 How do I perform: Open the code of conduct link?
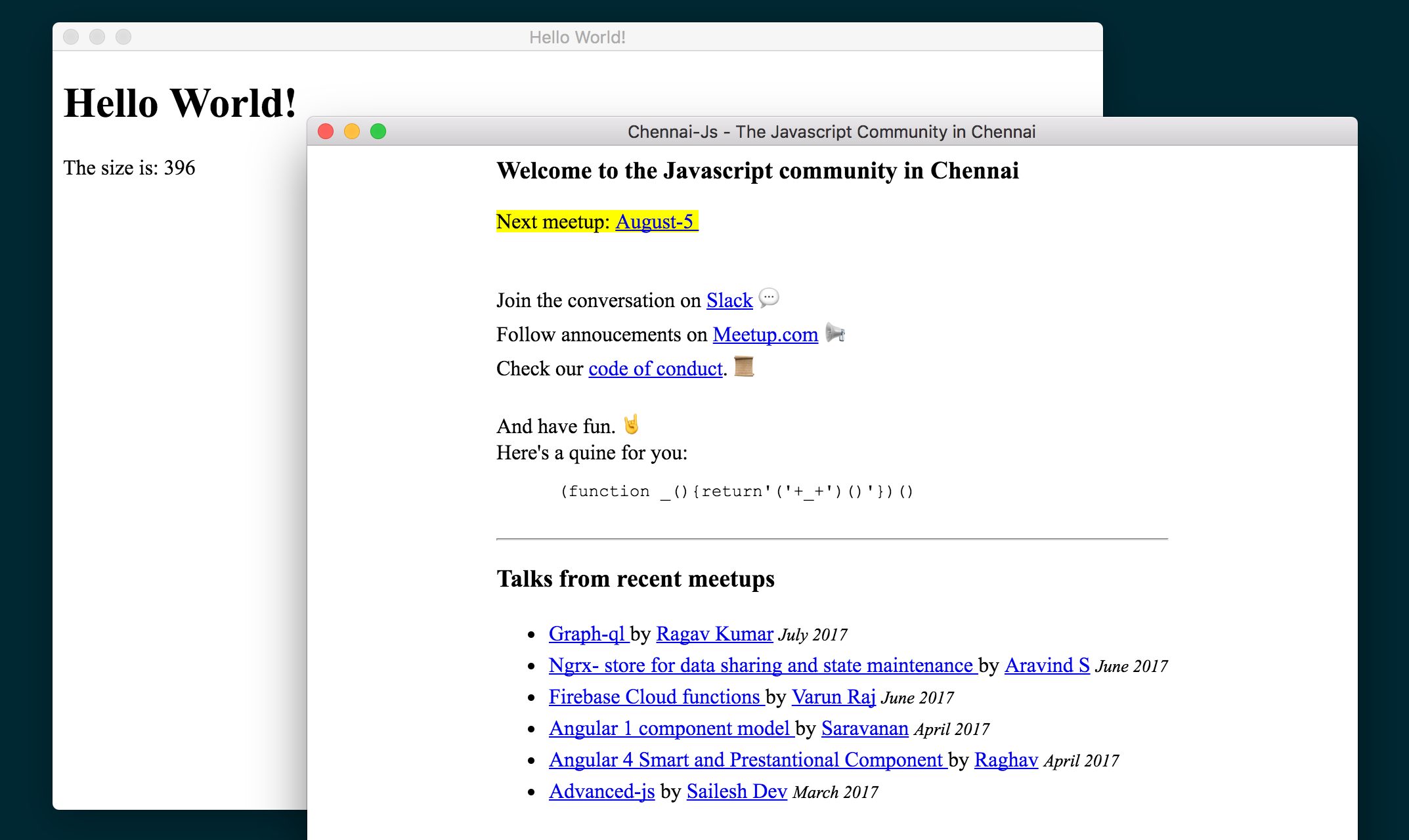[655, 369]
